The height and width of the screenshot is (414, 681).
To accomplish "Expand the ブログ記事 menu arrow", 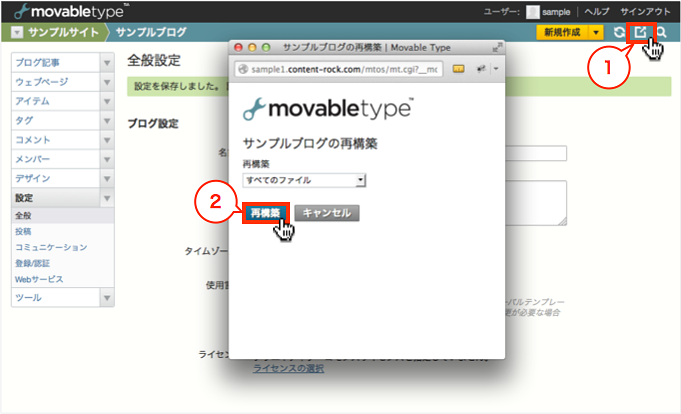I will point(107,63).
